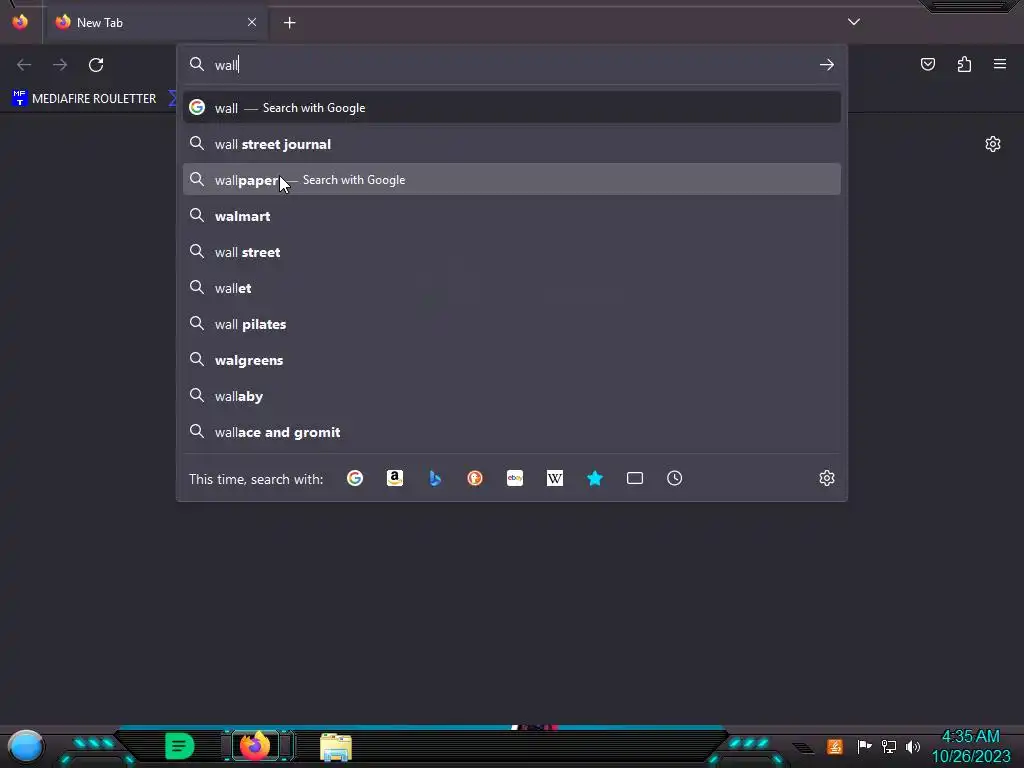Choose 'walmart' suggestion

coord(511,216)
